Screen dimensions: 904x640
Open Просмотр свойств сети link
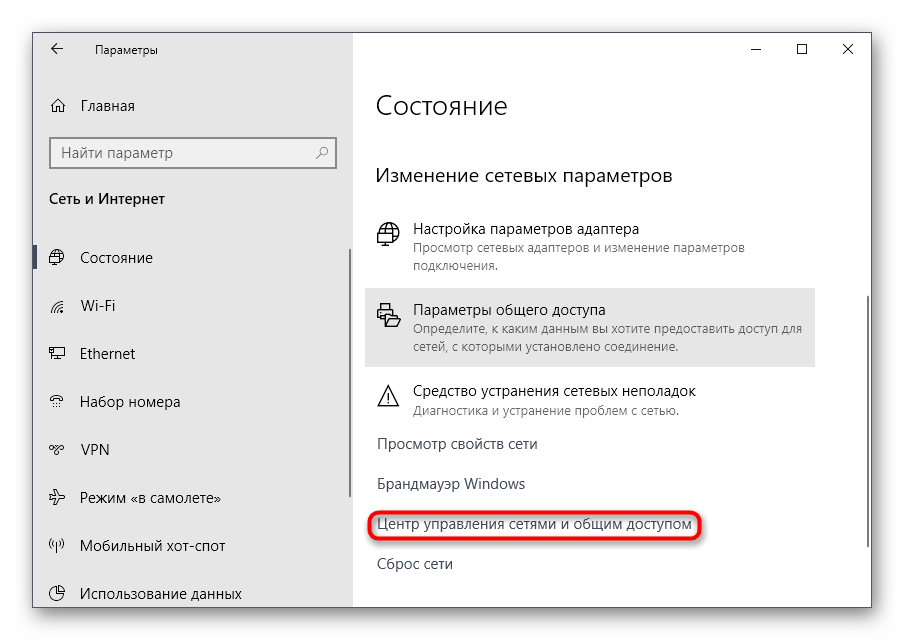(457, 444)
